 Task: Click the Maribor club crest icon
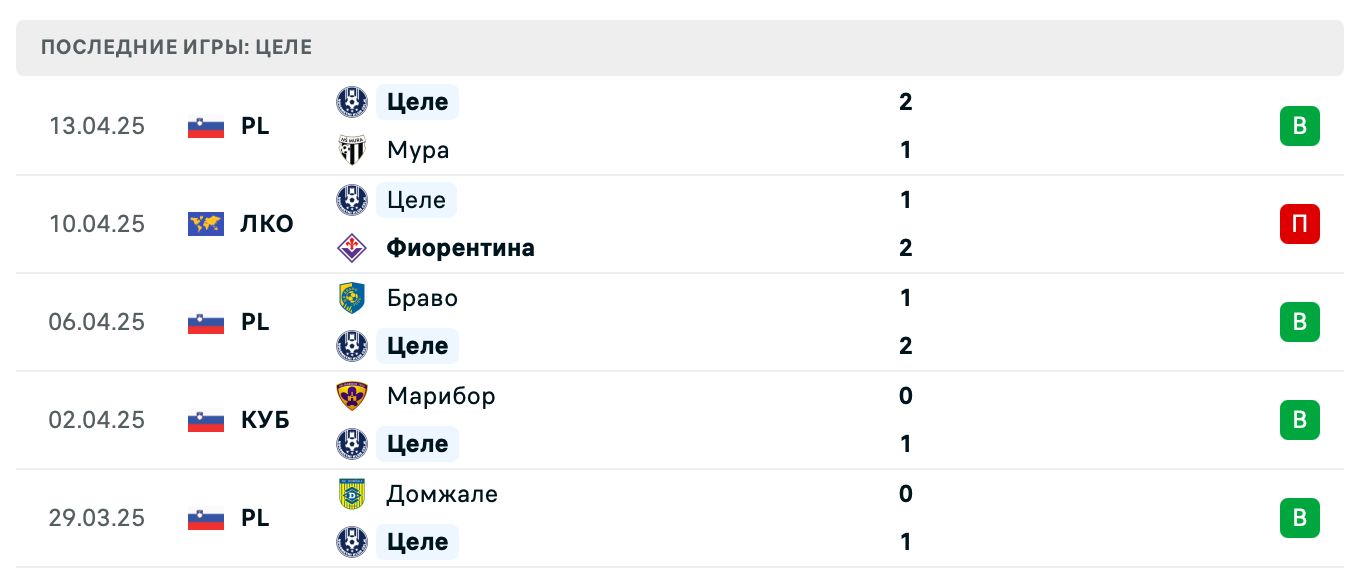pyautogui.click(x=352, y=396)
